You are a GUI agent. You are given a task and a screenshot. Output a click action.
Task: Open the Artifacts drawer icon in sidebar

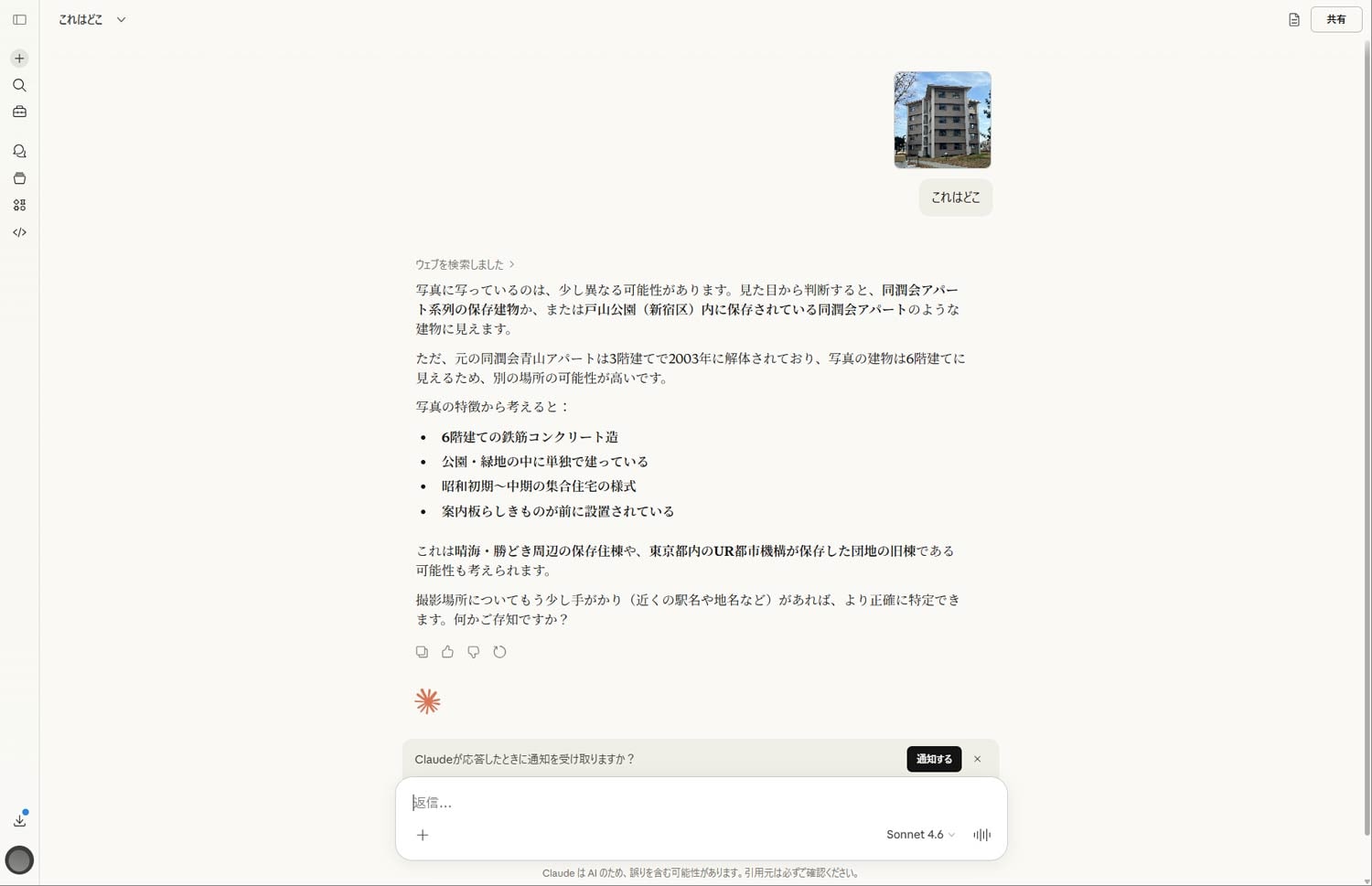pyautogui.click(x=19, y=178)
